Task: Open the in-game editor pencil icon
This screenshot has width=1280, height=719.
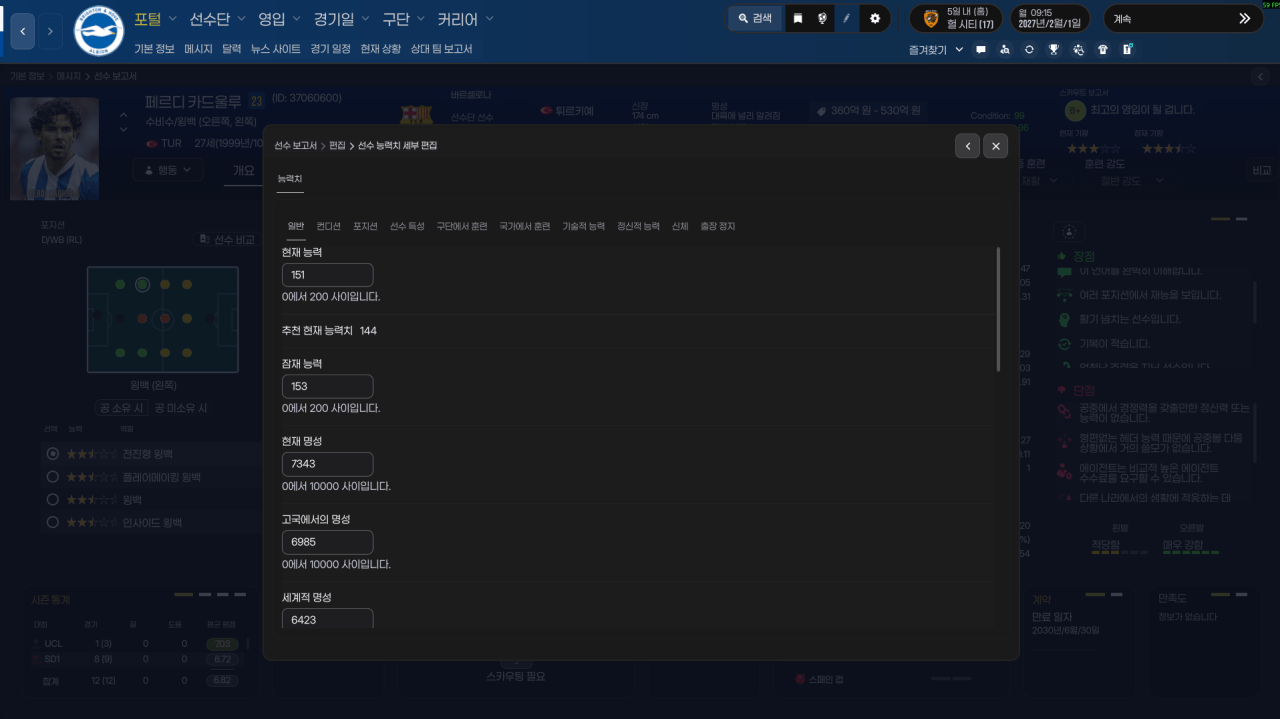Action: 847,18
